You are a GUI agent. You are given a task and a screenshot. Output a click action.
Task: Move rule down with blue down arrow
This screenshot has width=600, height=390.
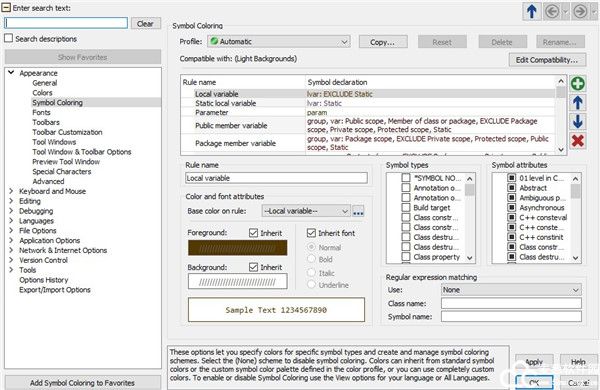578,122
